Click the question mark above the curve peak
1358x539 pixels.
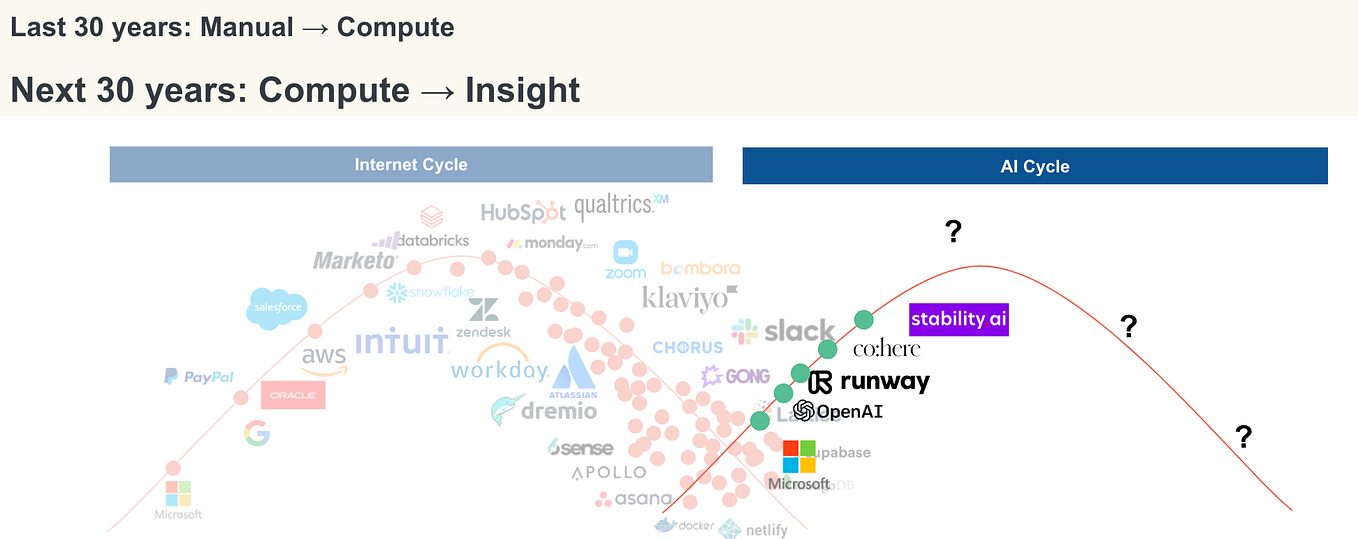click(953, 233)
